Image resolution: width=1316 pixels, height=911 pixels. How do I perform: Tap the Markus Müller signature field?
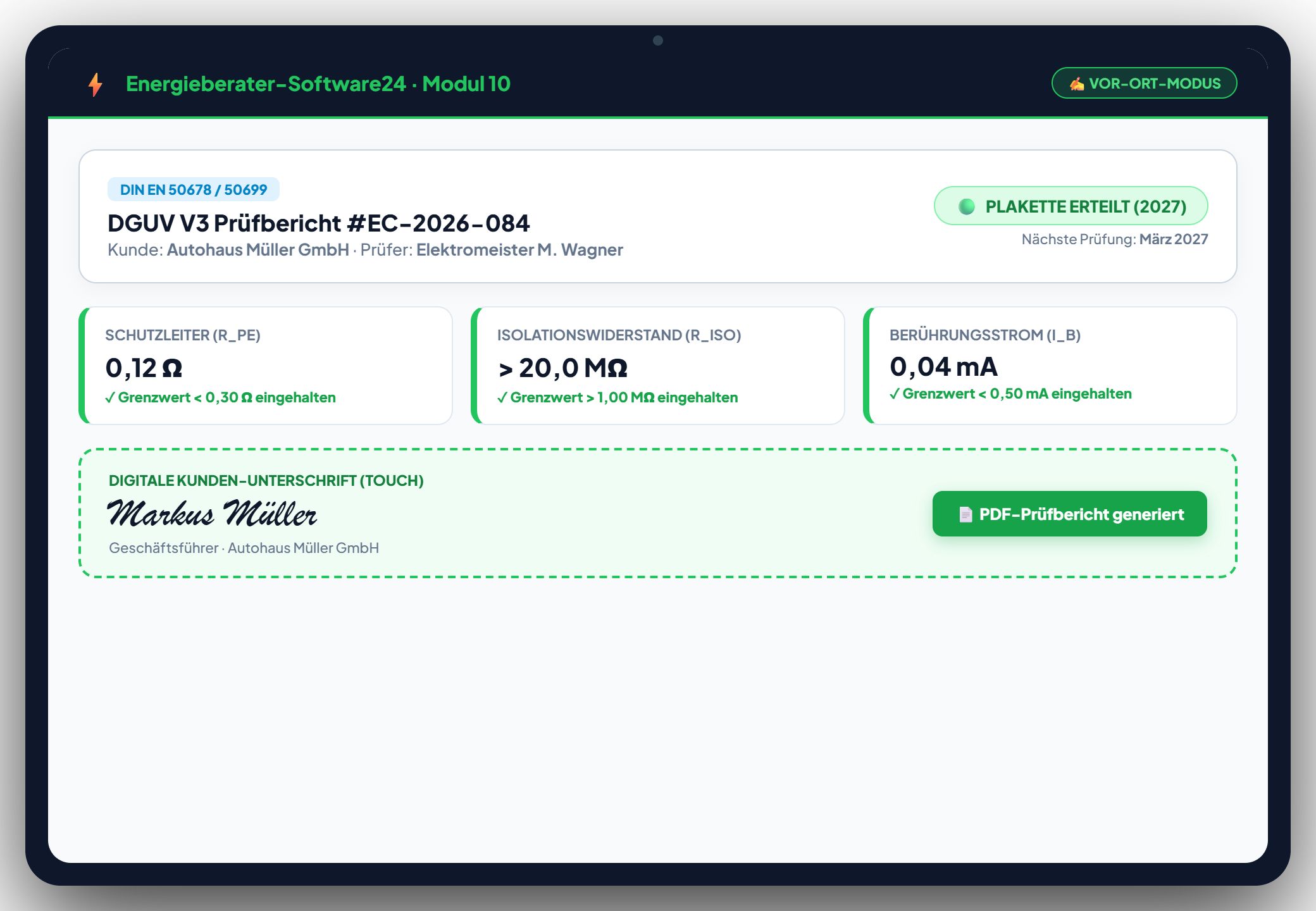[212, 514]
